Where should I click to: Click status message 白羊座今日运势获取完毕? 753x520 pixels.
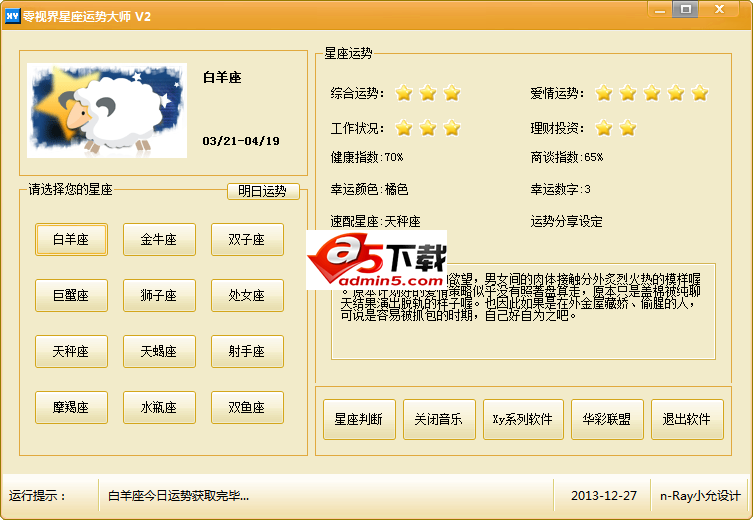pos(178,496)
